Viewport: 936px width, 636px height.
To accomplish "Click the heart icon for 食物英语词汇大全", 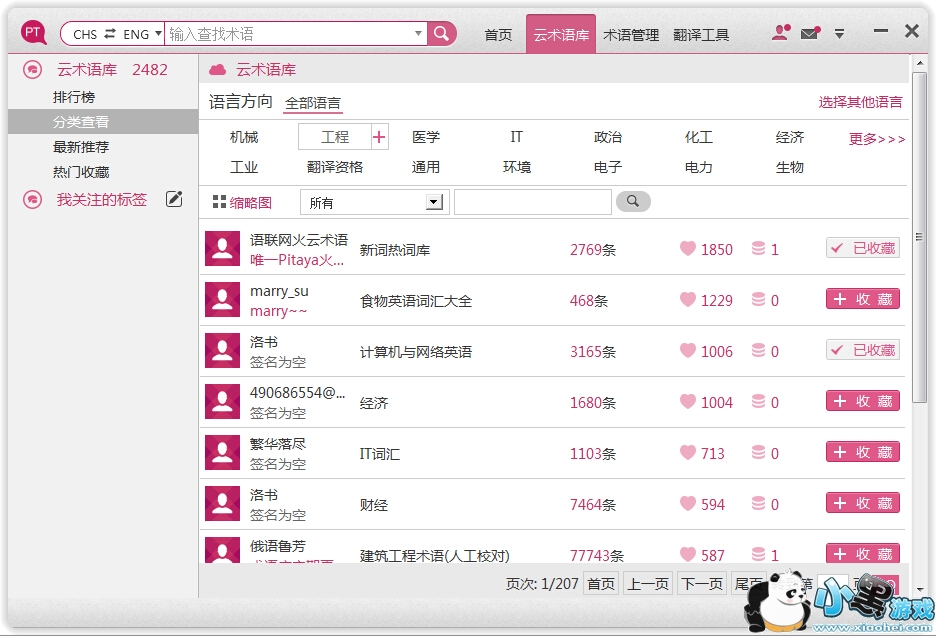I will point(688,300).
